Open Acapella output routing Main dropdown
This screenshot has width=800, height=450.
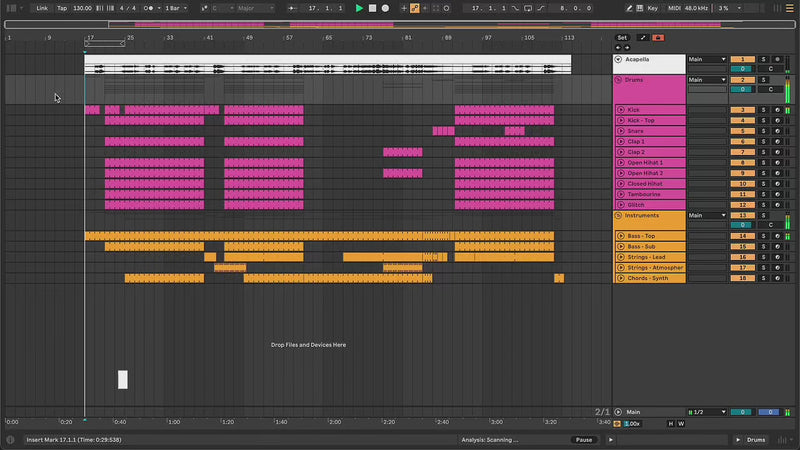coord(708,59)
